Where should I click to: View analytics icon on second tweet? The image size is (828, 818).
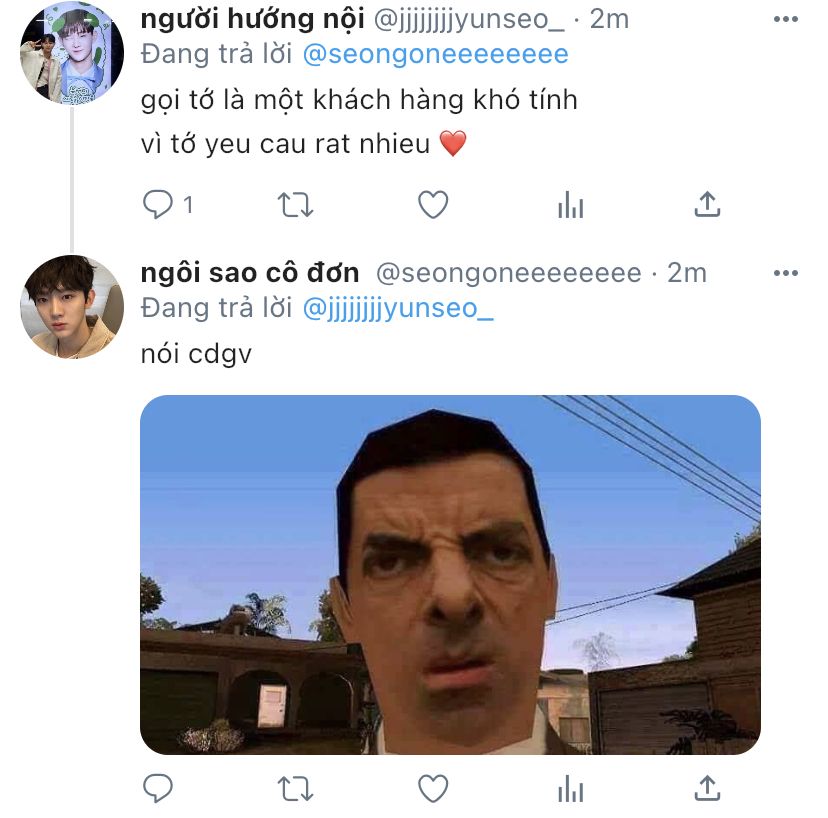[x=570, y=789]
